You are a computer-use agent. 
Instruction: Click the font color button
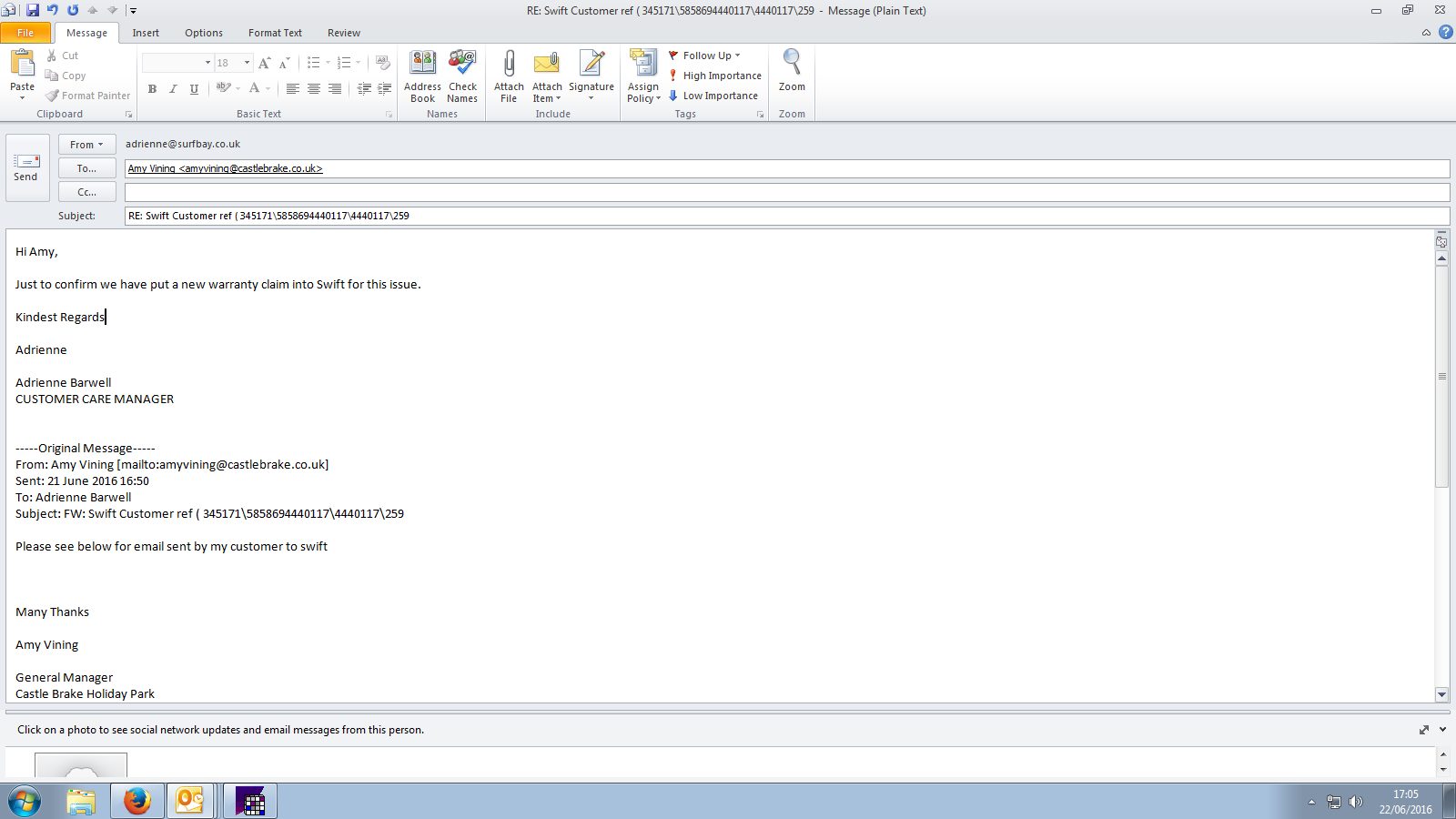255,88
